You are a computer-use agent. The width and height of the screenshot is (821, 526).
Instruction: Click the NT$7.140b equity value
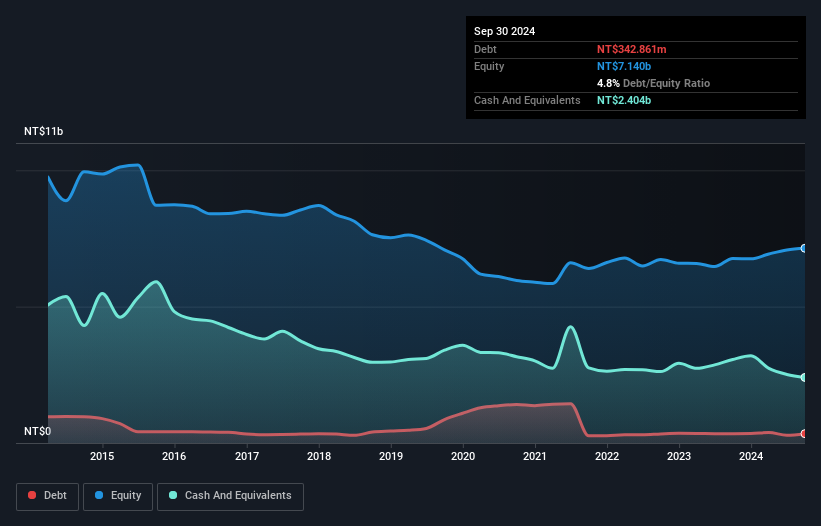click(624, 66)
